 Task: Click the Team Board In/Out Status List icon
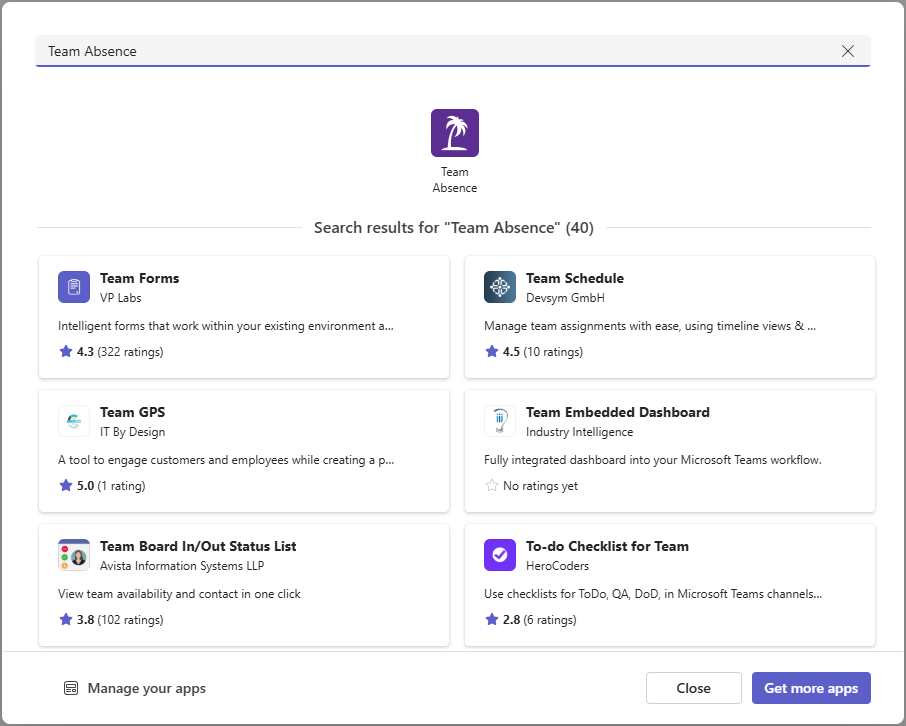point(74,555)
